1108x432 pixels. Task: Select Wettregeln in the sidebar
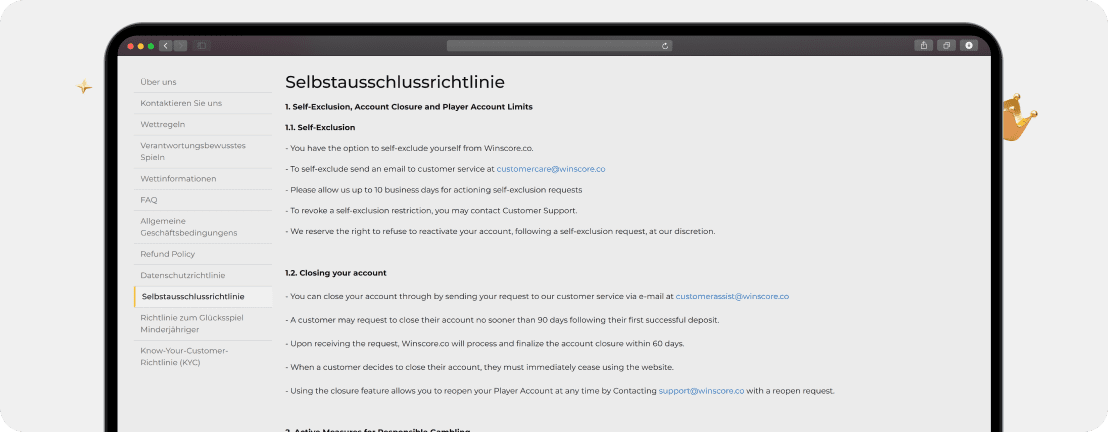click(x=163, y=124)
